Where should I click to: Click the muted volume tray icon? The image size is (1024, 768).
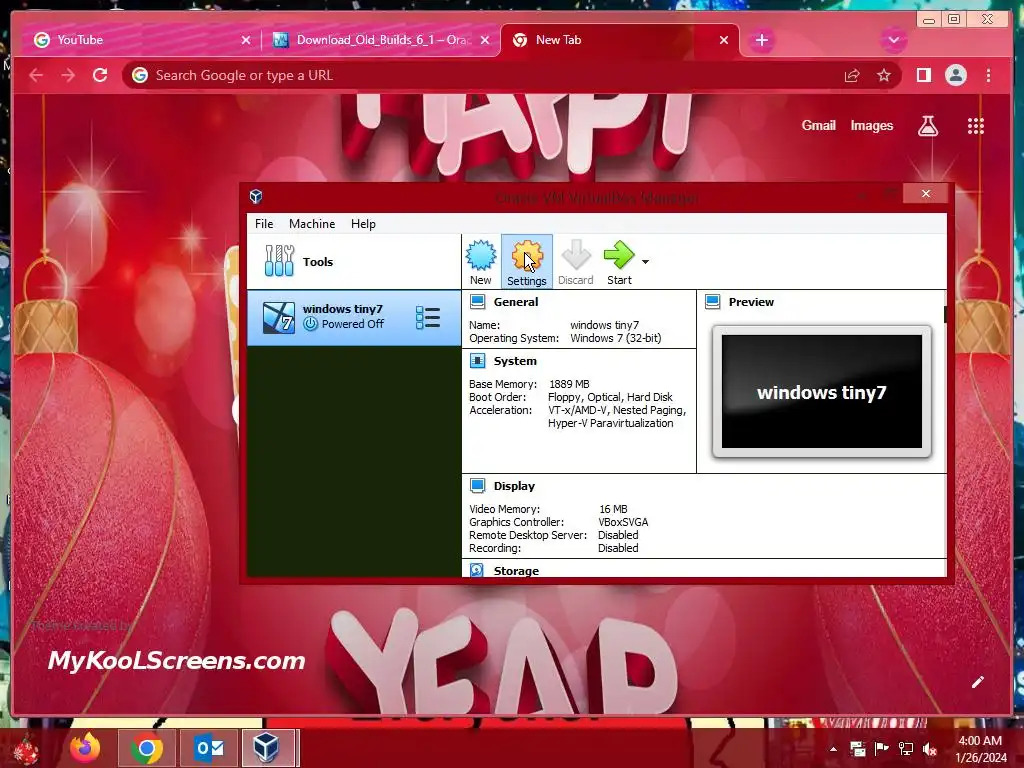(x=930, y=749)
